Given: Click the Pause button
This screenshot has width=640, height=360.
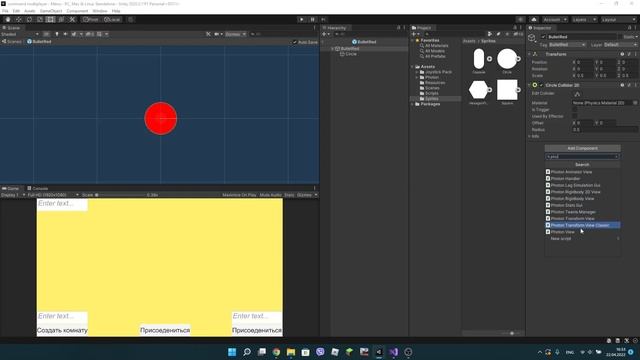Looking at the screenshot, I should coord(313,20).
